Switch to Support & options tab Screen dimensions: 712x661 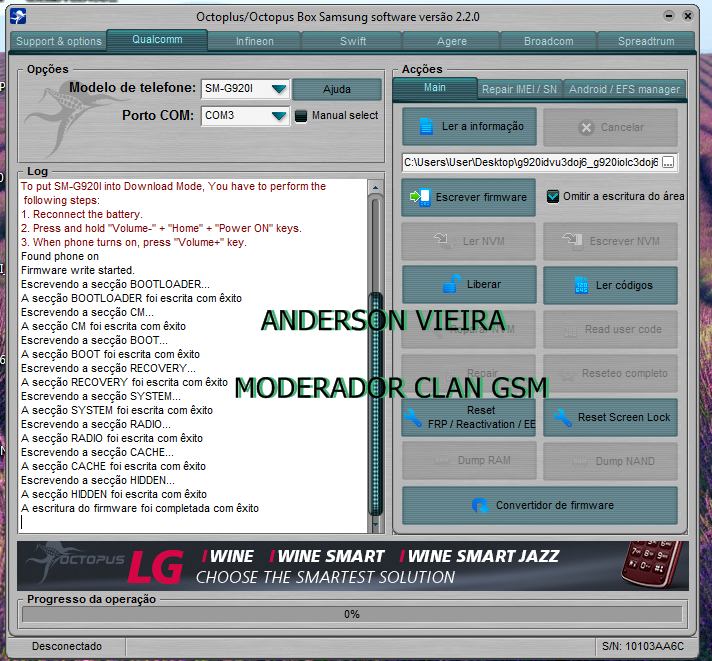59,41
